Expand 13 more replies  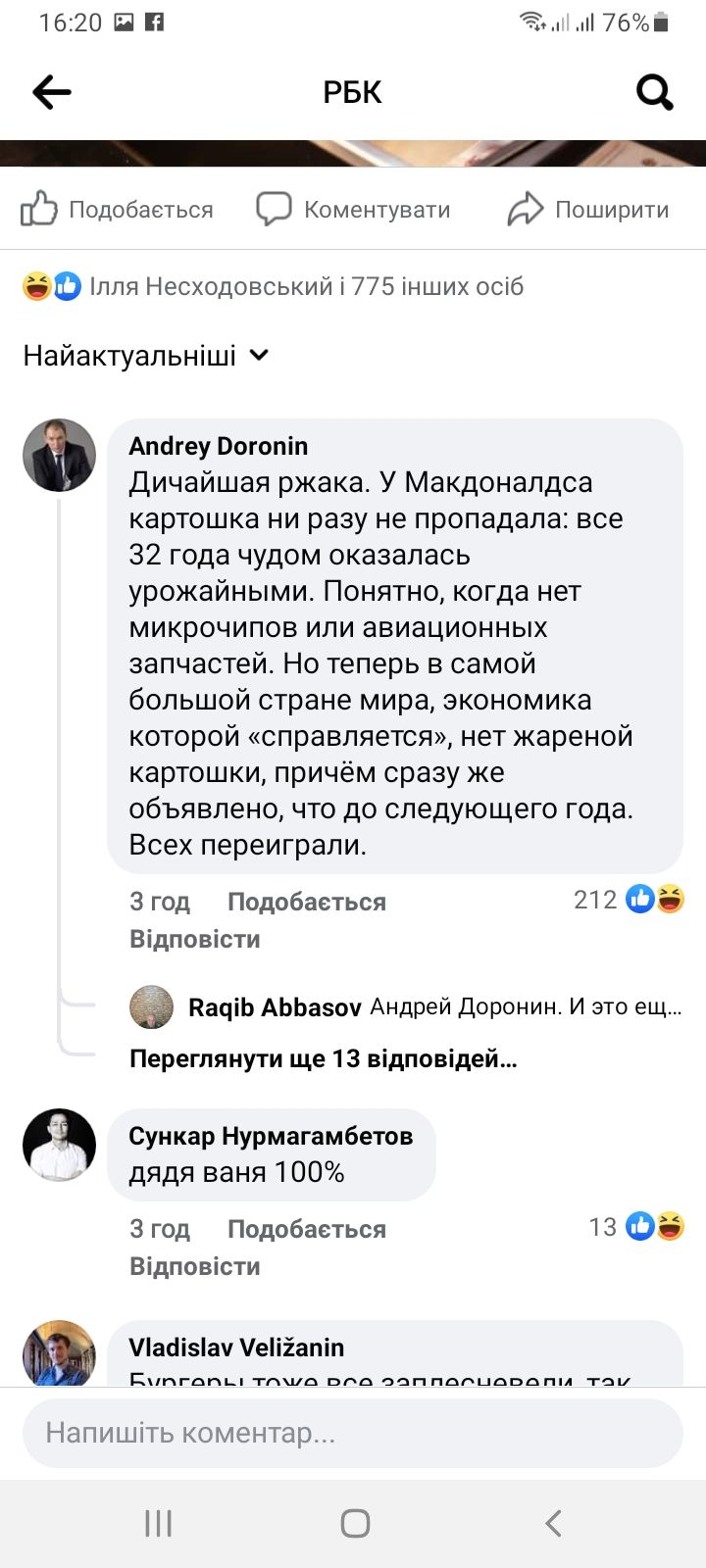point(323,1058)
